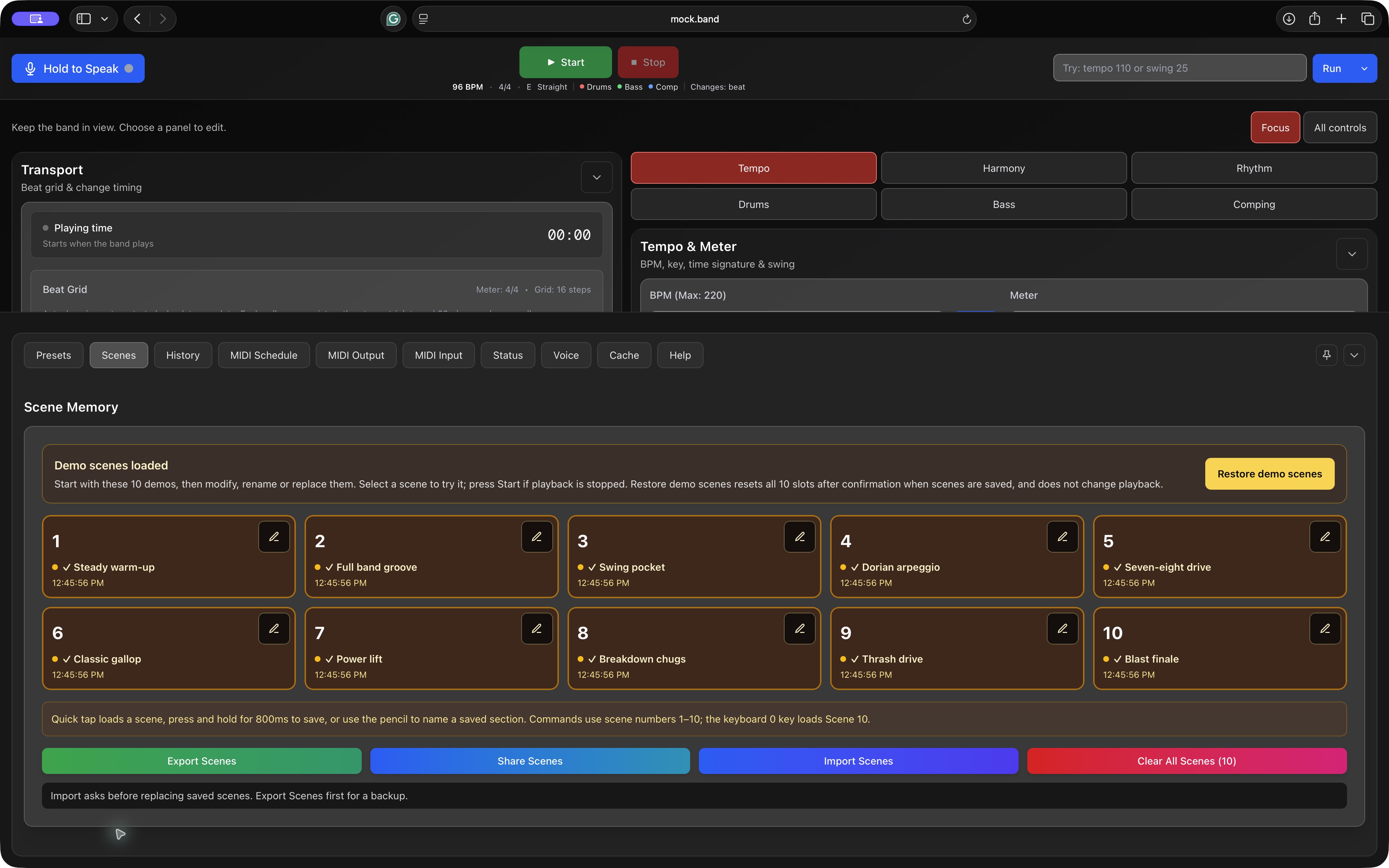
Task: Select the Drums panel
Action: (753, 204)
